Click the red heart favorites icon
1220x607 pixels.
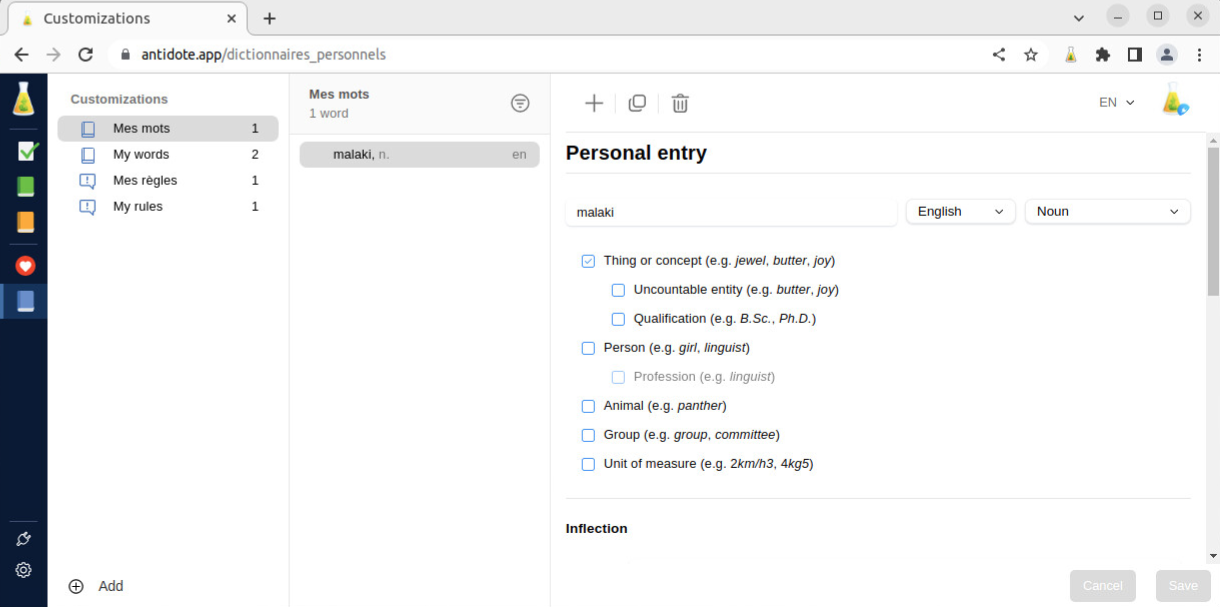26,265
